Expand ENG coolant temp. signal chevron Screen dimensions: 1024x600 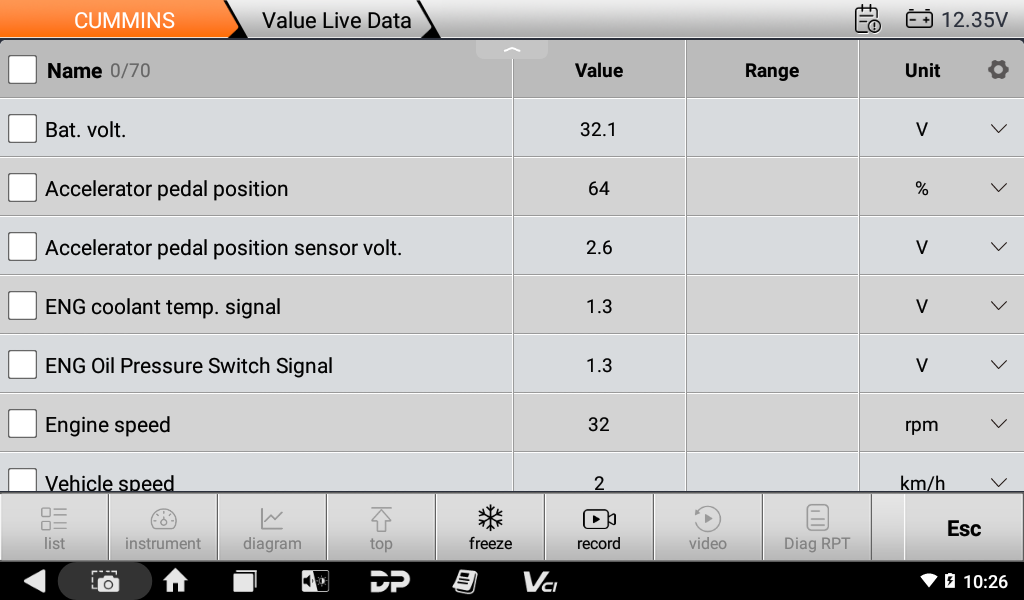998,306
